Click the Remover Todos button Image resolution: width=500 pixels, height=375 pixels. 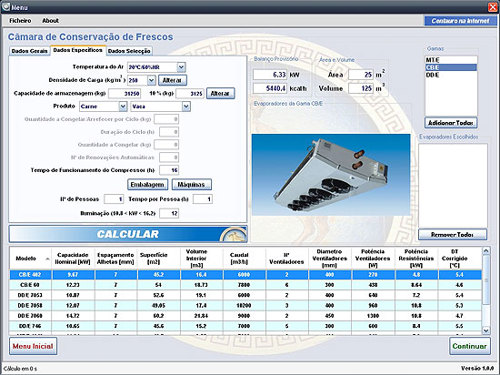tap(452, 235)
